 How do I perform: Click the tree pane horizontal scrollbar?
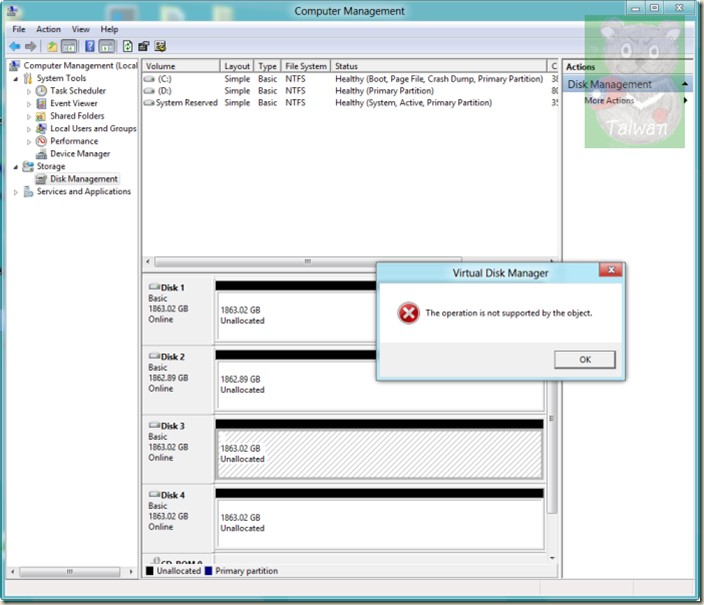point(70,572)
